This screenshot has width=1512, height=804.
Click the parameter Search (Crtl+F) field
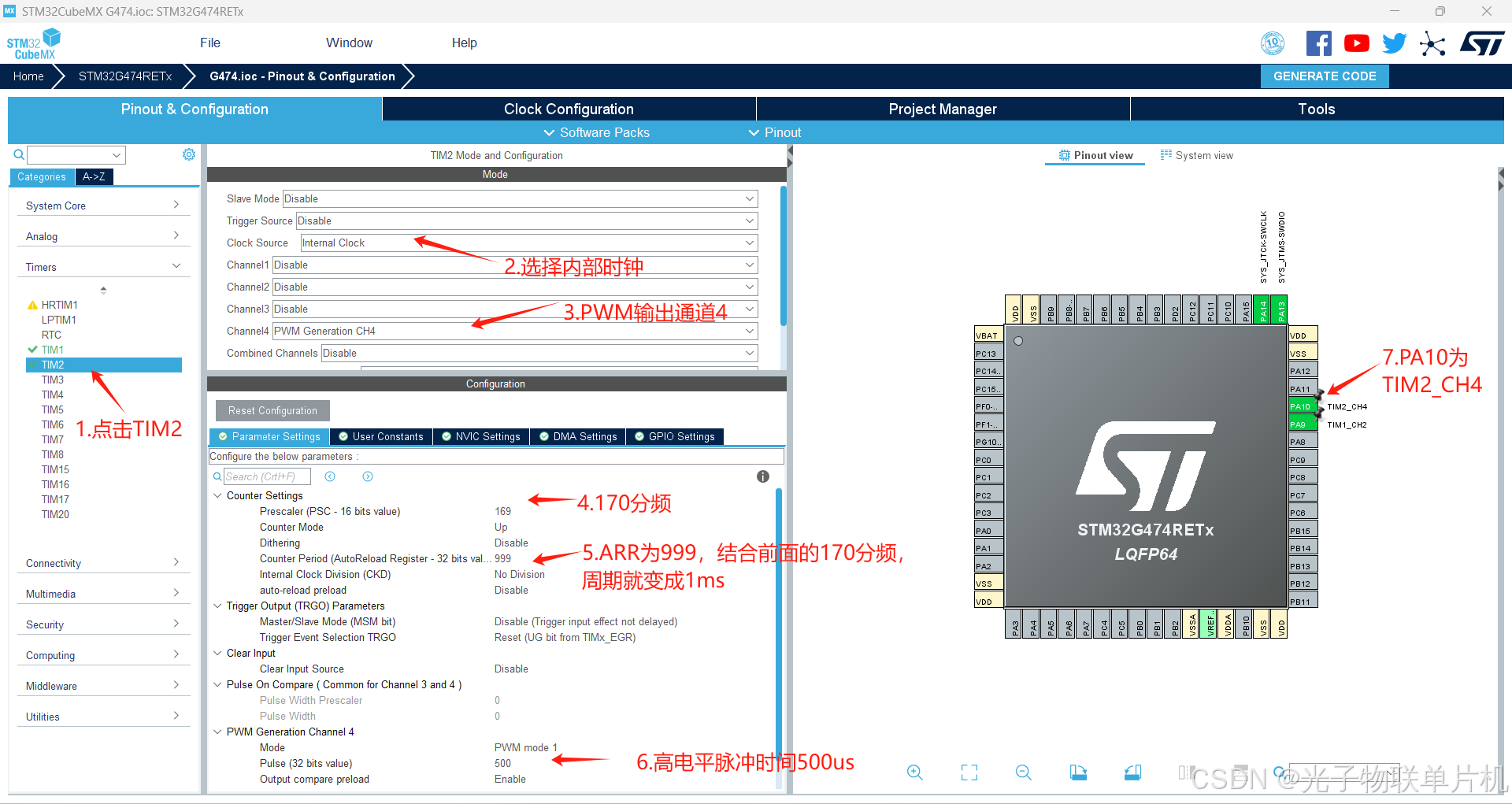(267, 476)
